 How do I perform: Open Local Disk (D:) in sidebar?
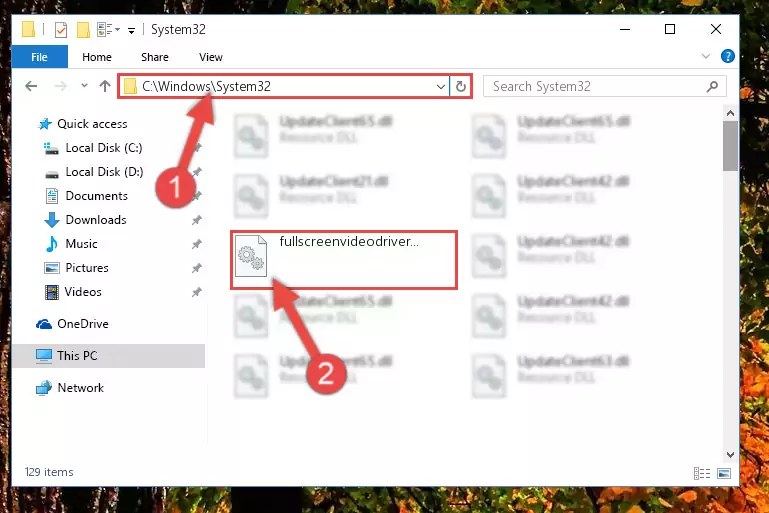[x=104, y=172]
